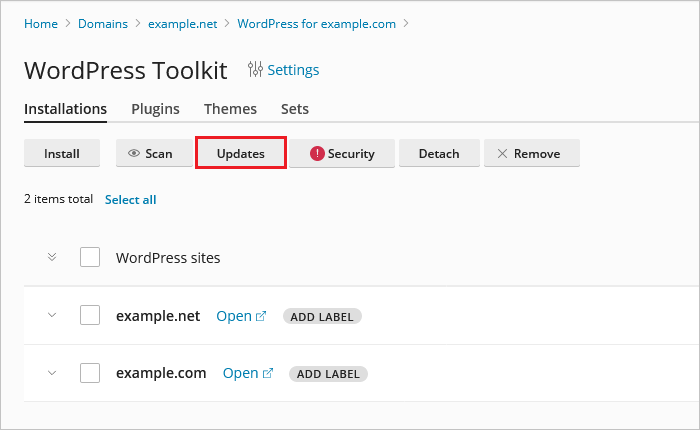
Task: Go to the Sets tab
Action: coord(295,109)
